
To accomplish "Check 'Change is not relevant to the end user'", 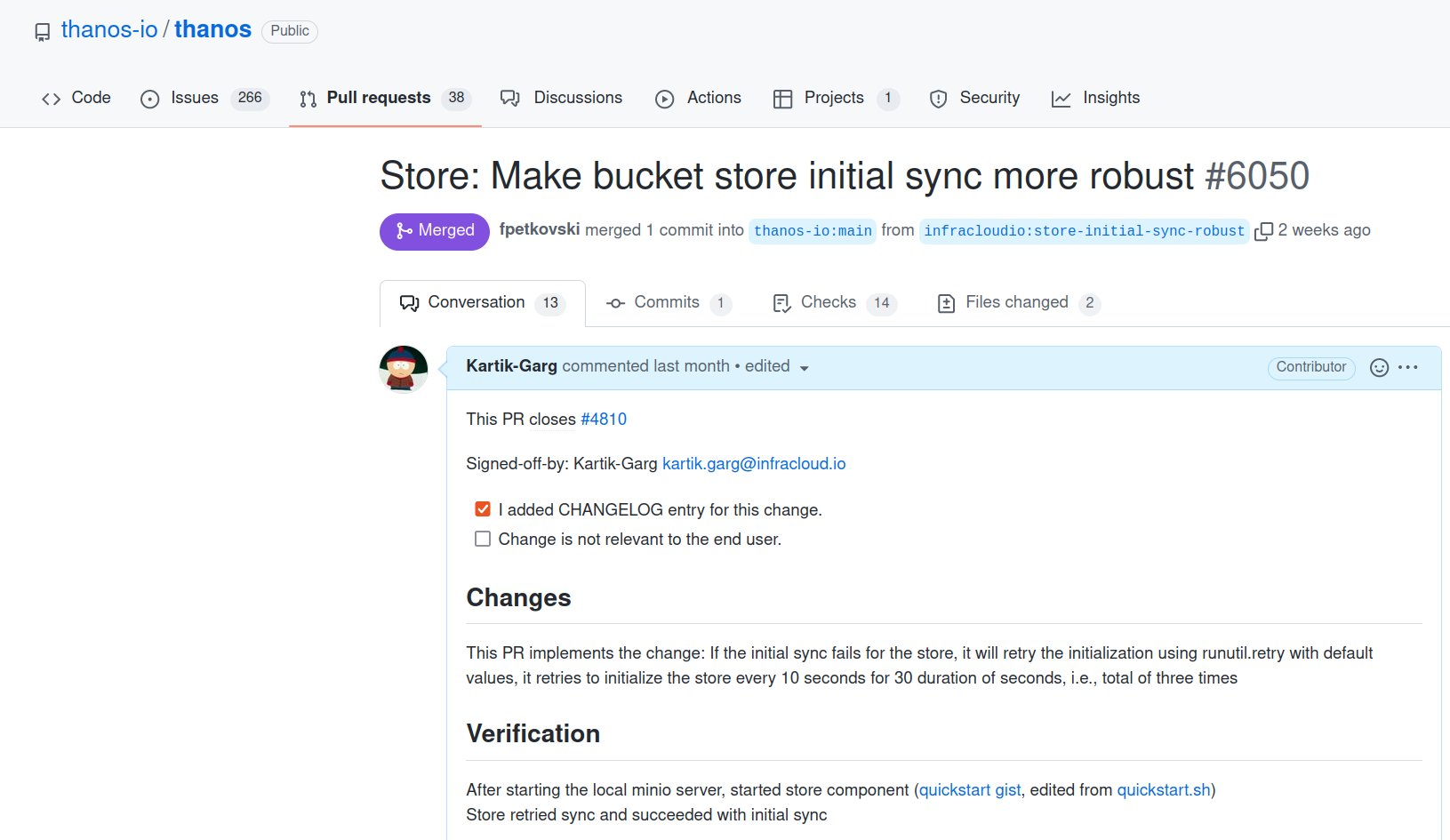I will [483, 538].
